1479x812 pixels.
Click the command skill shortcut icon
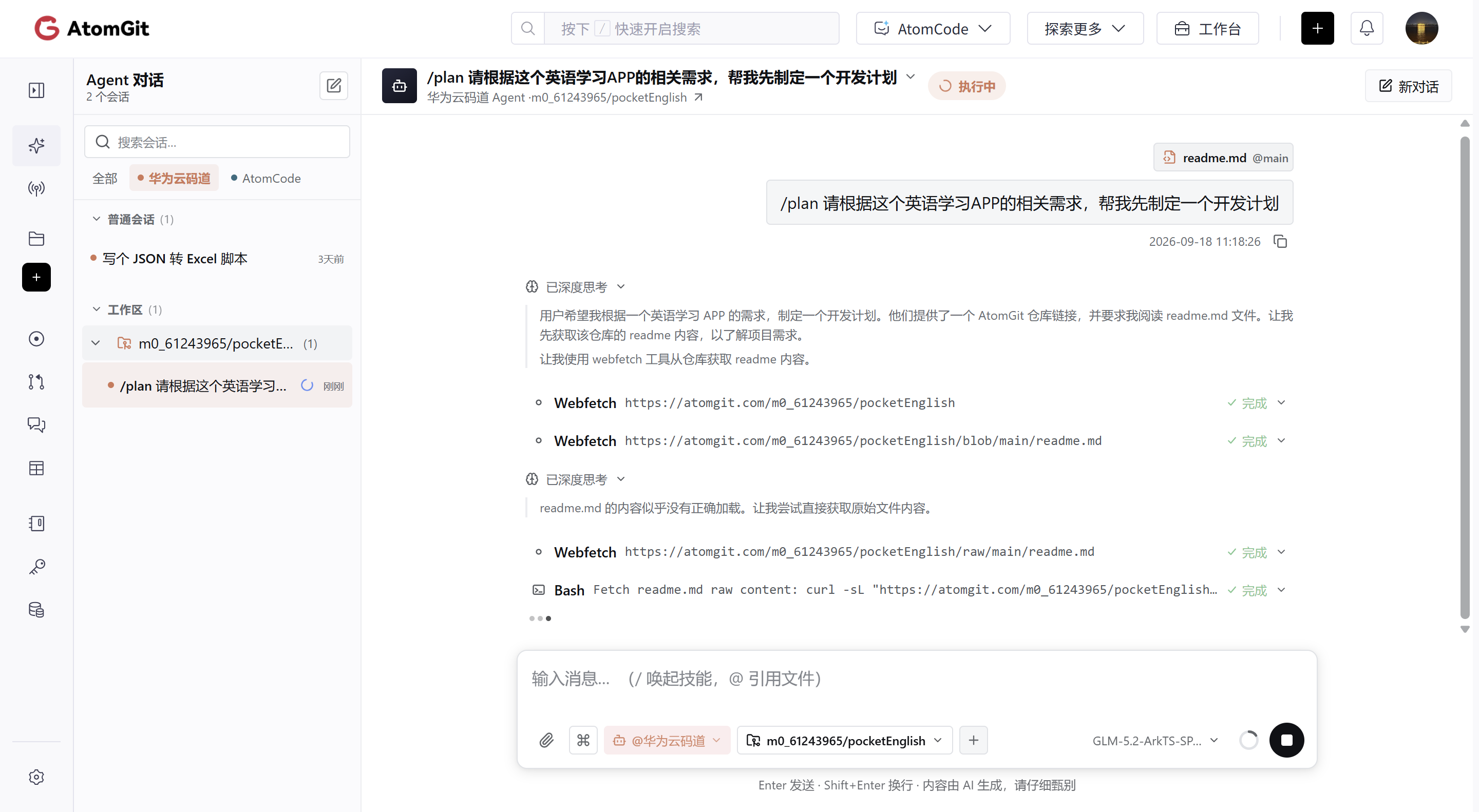[583, 740]
